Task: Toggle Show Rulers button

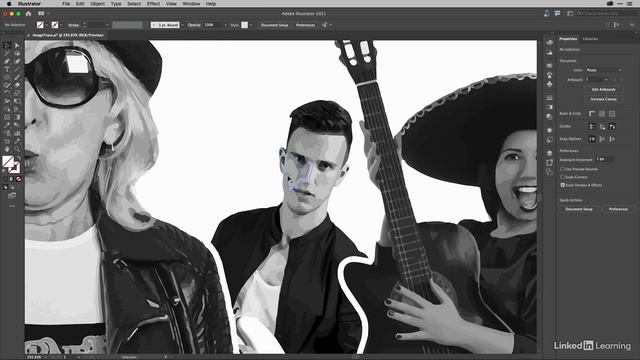Action: tap(592, 114)
